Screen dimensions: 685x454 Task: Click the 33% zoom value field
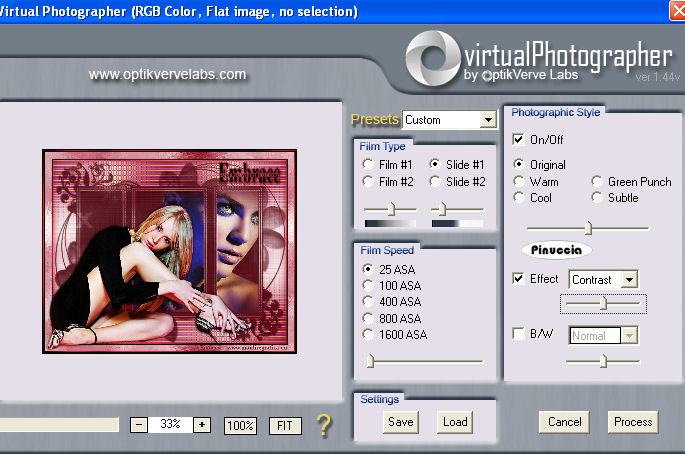[x=170, y=425]
